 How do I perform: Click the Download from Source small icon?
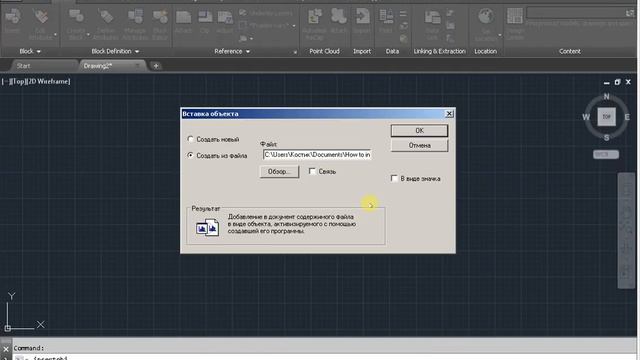[x=450, y=14]
